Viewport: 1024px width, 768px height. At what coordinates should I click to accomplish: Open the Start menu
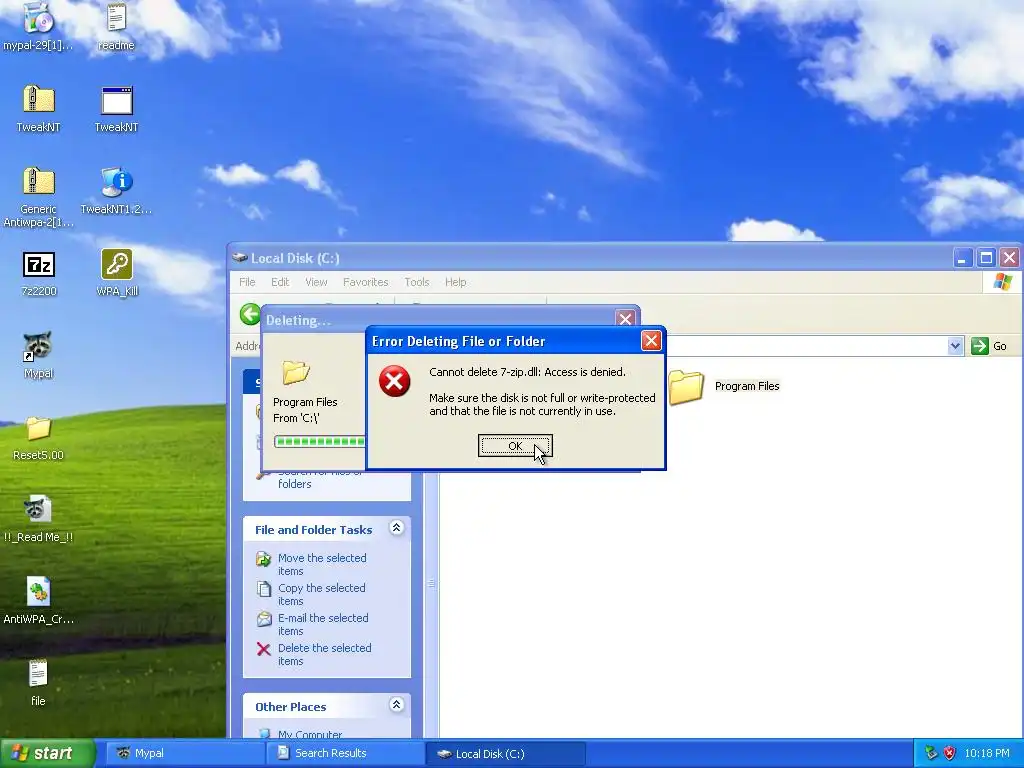pos(47,754)
